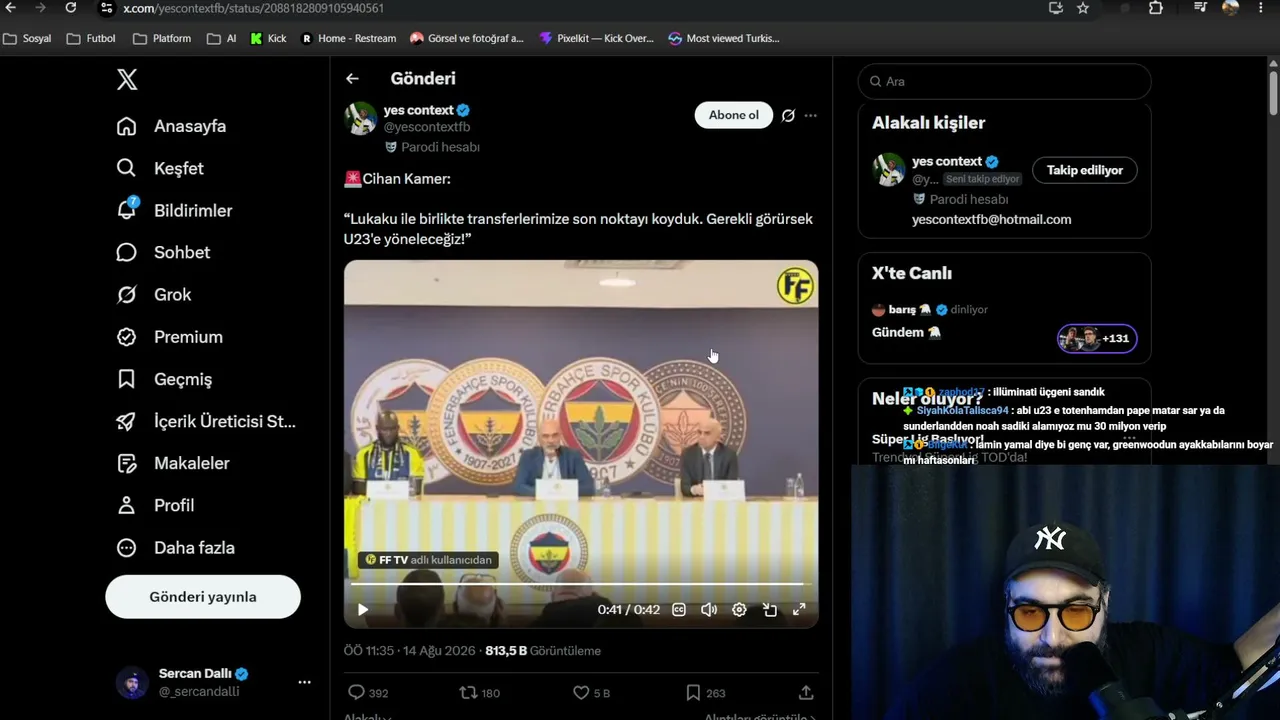Open Keşfet in the sidebar

pos(160,169)
